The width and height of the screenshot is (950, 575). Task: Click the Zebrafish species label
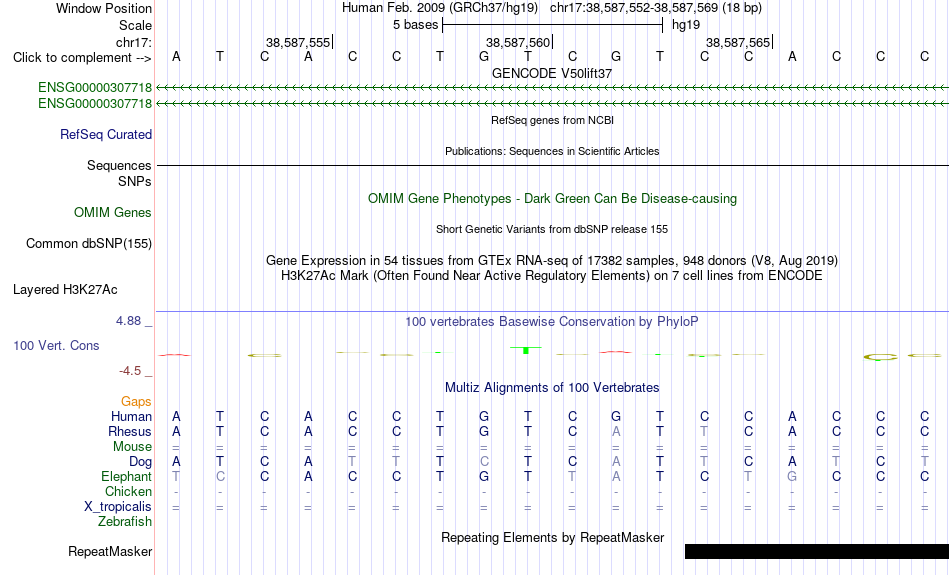[x=125, y=522]
